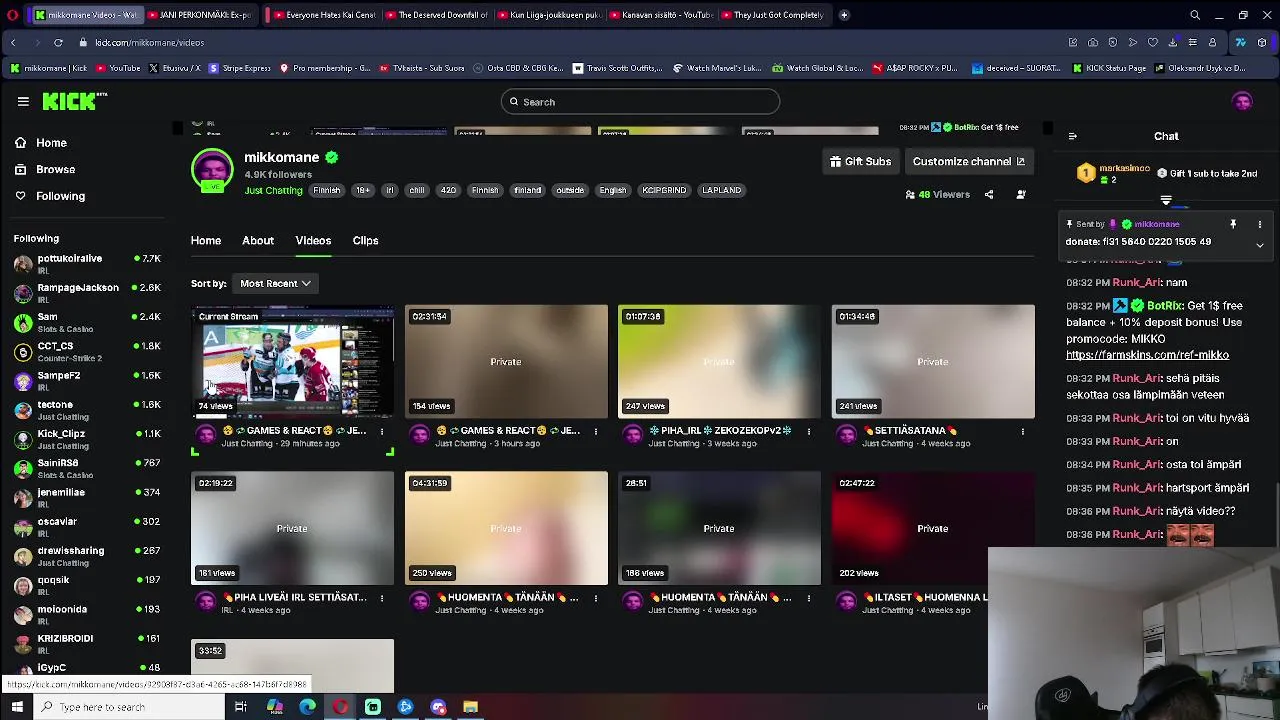Open Opera from the taskbar
This screenshot has width=1280, height=720.
point(340,707)
